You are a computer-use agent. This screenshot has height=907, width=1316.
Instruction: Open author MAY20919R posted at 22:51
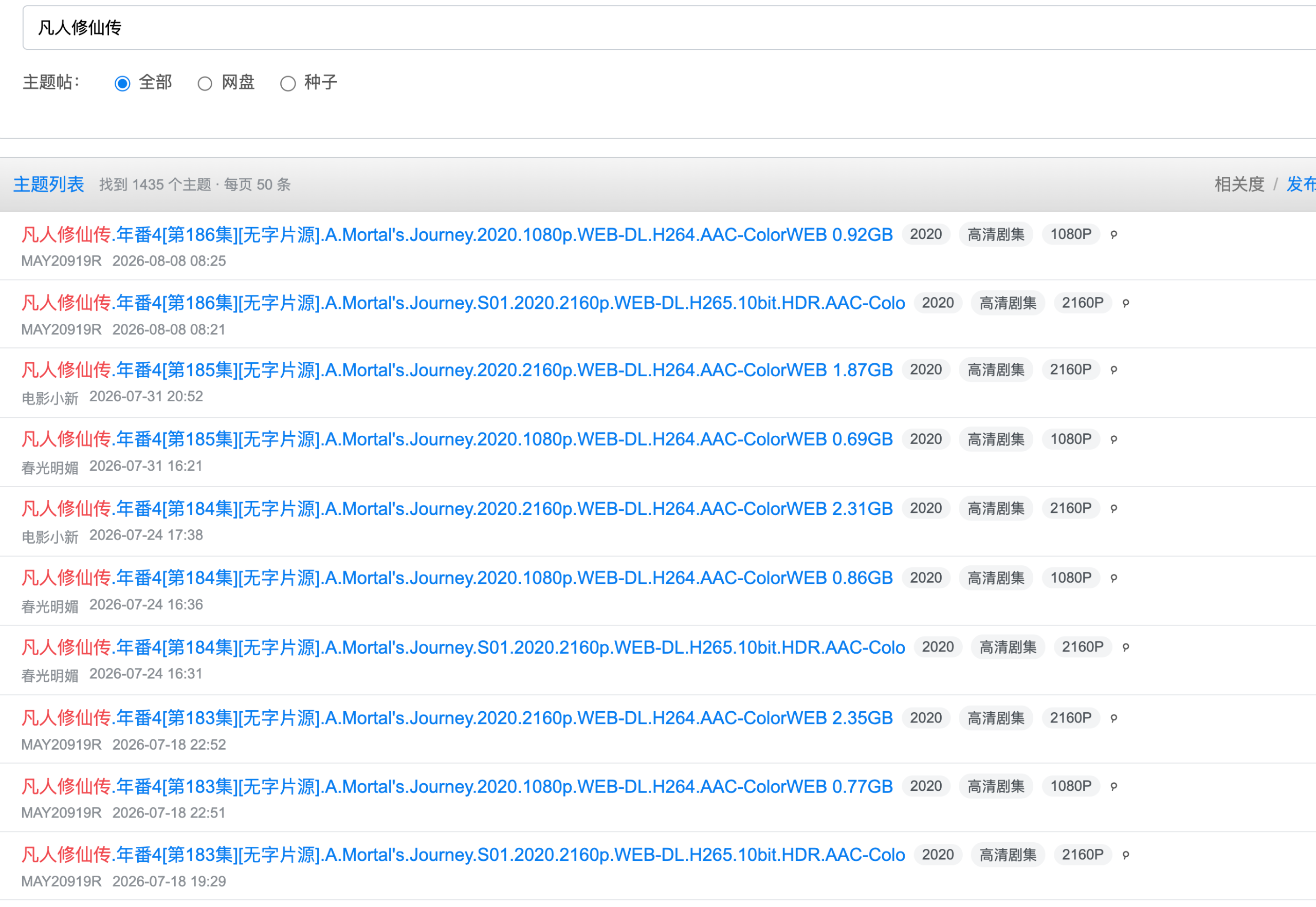61,813
